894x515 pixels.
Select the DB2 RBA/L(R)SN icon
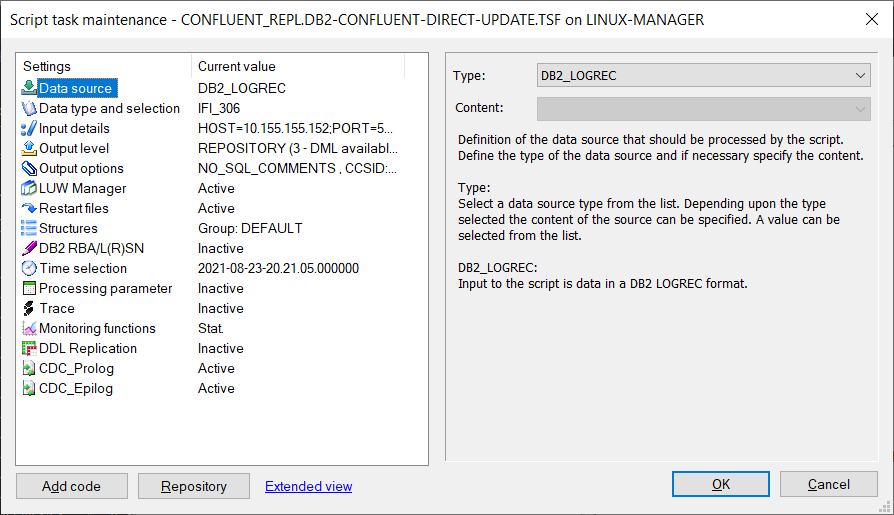29,248
